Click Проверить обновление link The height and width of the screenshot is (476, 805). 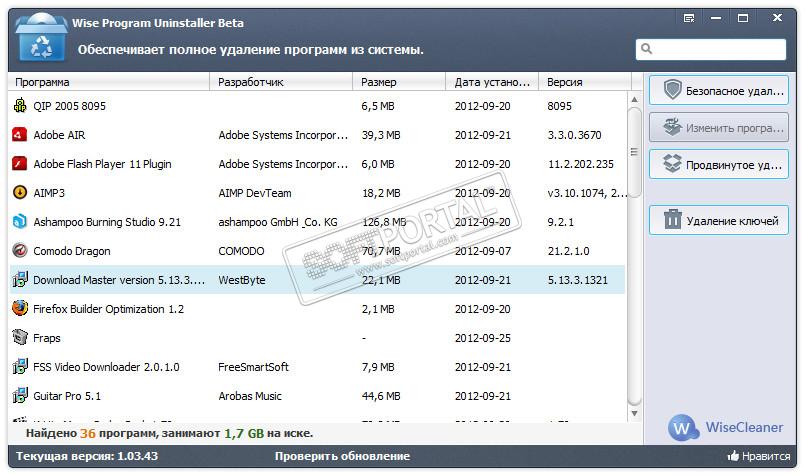pyautogui.click(x=342, y=456)
